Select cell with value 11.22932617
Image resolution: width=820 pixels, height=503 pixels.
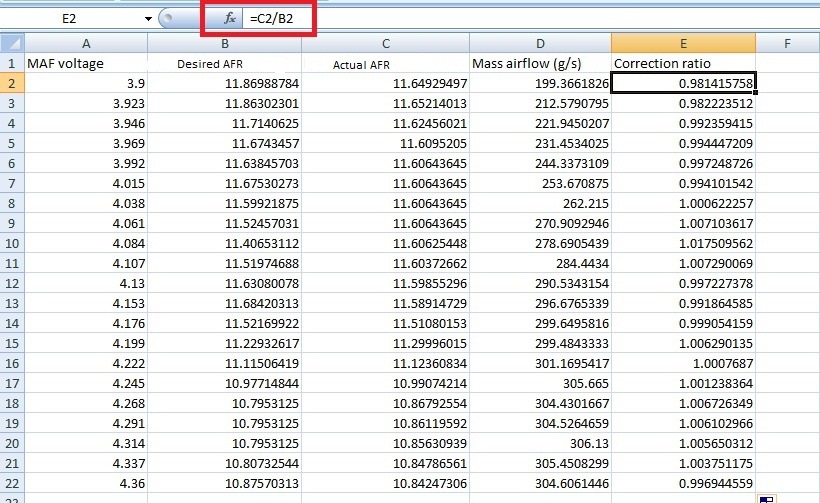224,344
